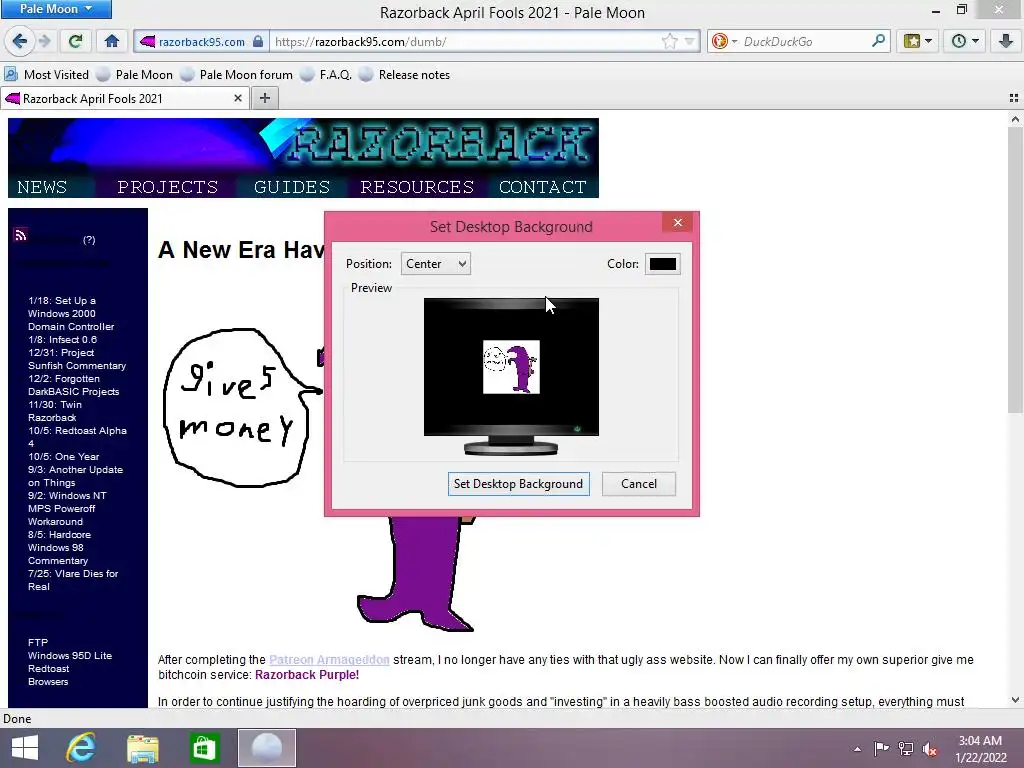Launch Internet Explorer from the taskbar
Screen dimensions: 1024x768
pos(81,748)
